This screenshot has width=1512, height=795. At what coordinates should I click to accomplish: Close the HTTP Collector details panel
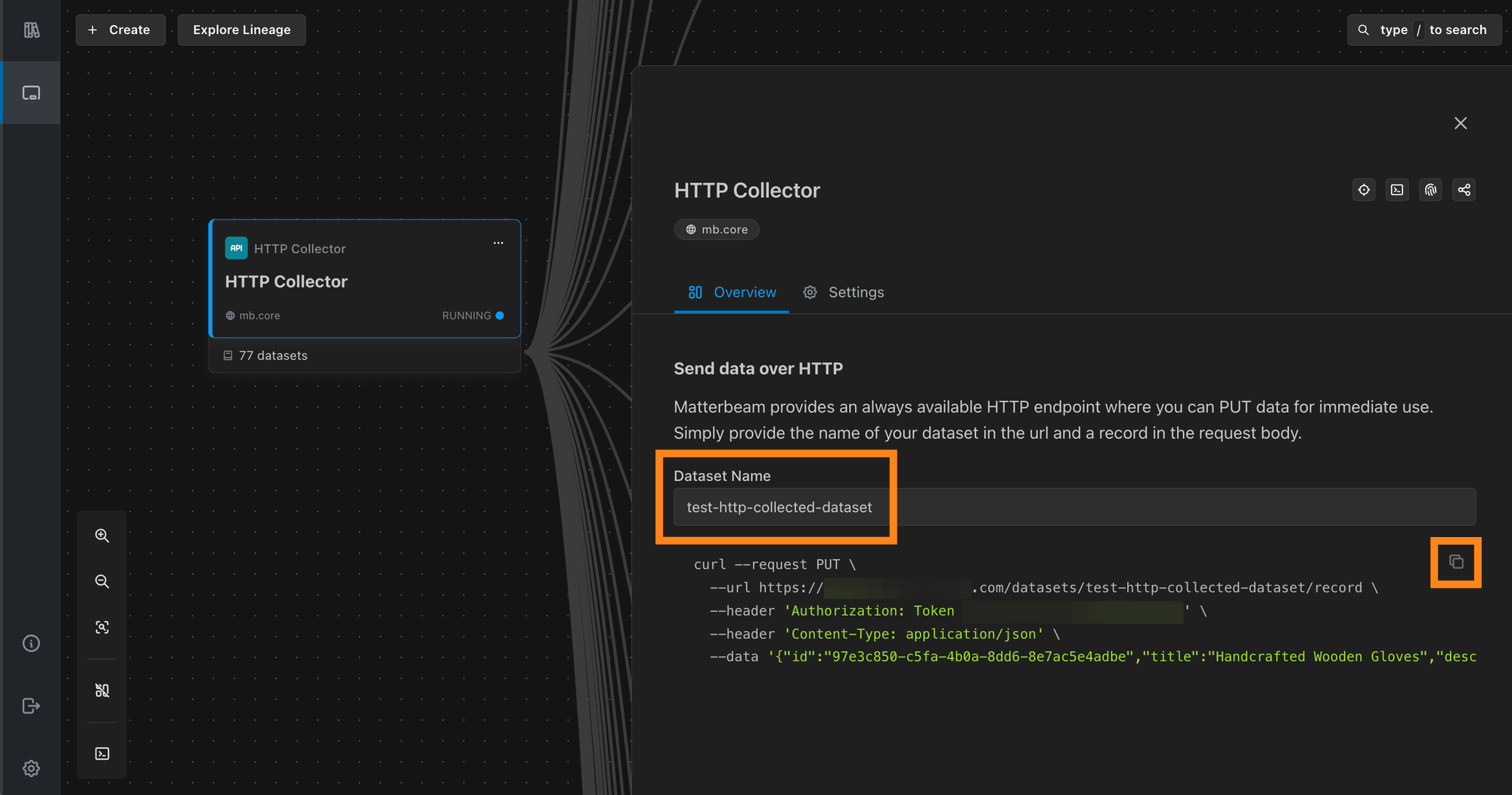click(1461, 123)
